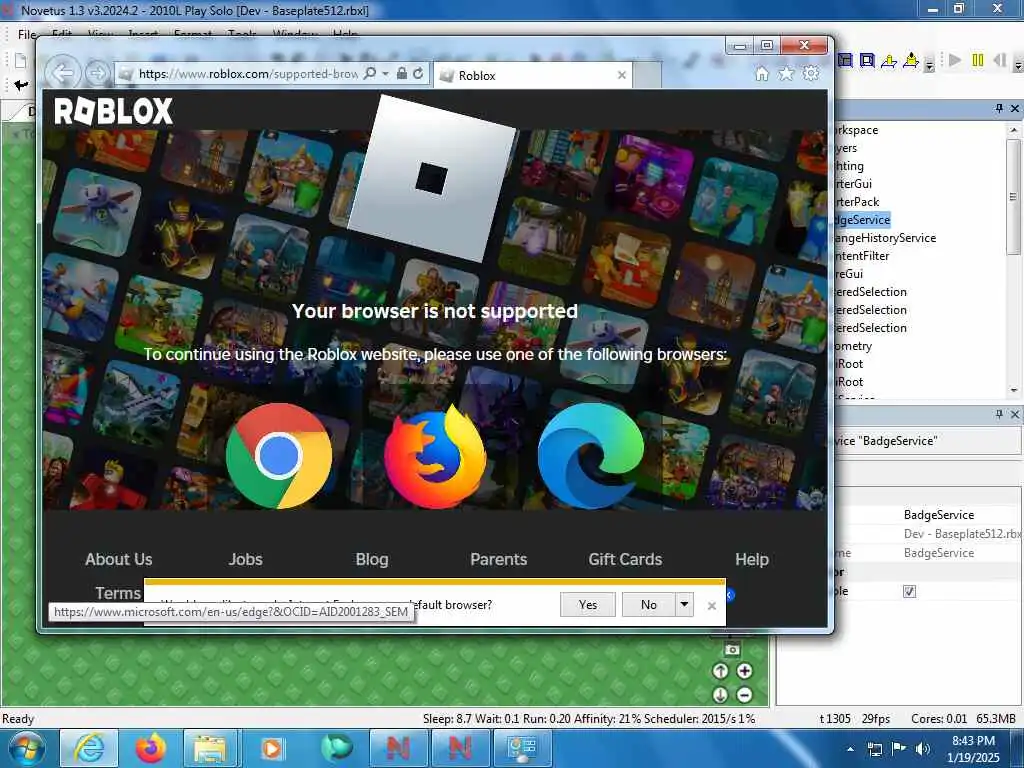The height and width of the screenshot is (768, 1024).
Task: Open the Help footer link
Action: [x=752, y=560]
